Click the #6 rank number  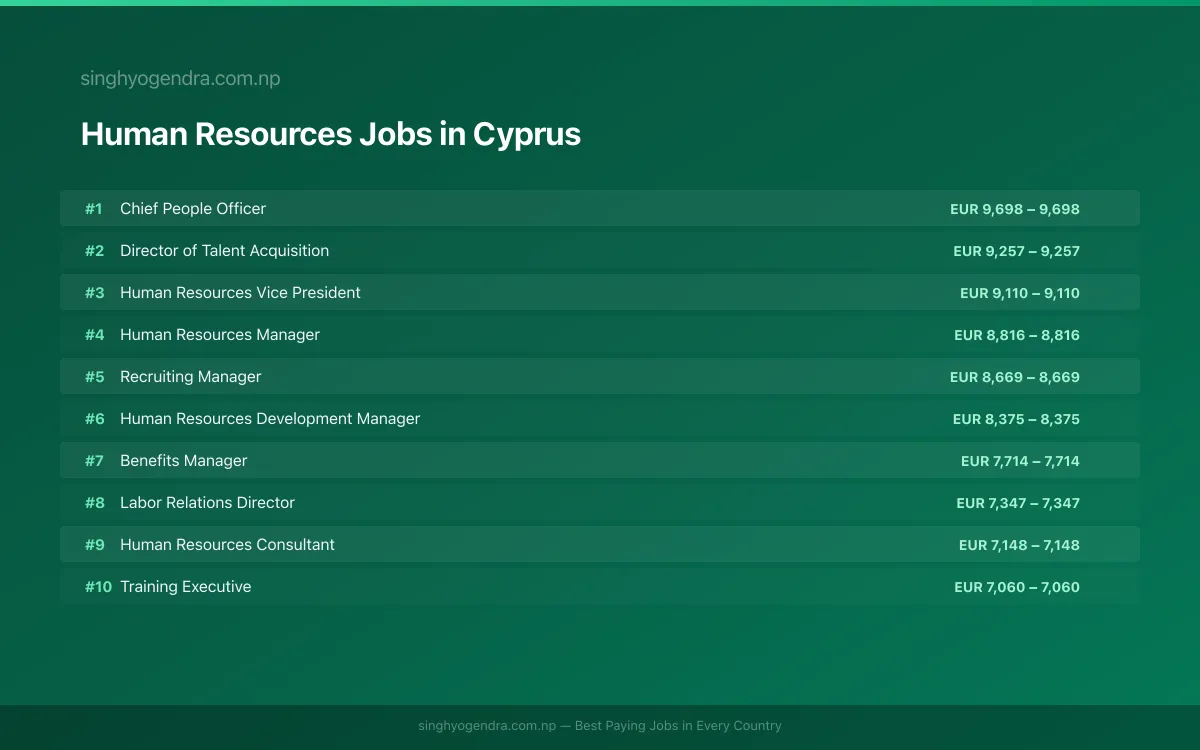(x=94, y=419)
